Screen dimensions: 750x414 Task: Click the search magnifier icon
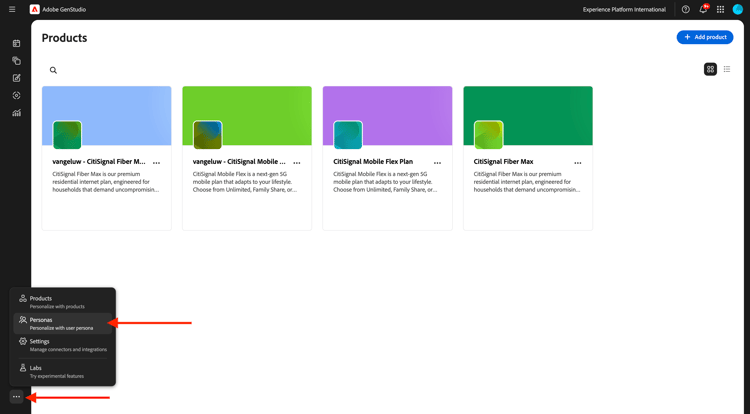pos(53,70)
